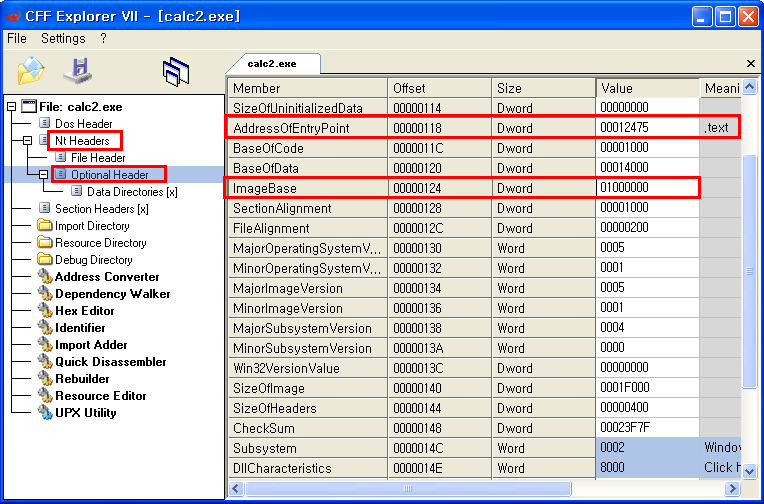The image size is (764, 504).
Task: Click the vertical scrollbar thumb
Action: point(749,271)
